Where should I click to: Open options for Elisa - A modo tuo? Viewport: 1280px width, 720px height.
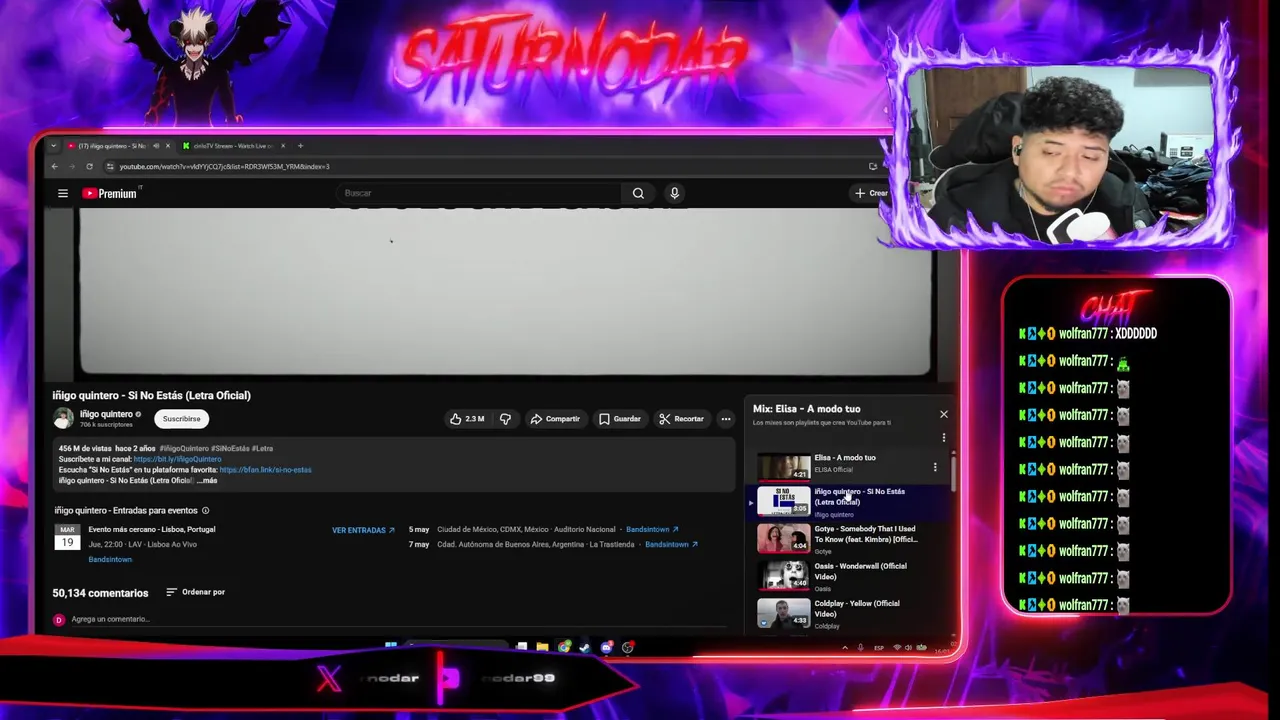click(935, 467)
